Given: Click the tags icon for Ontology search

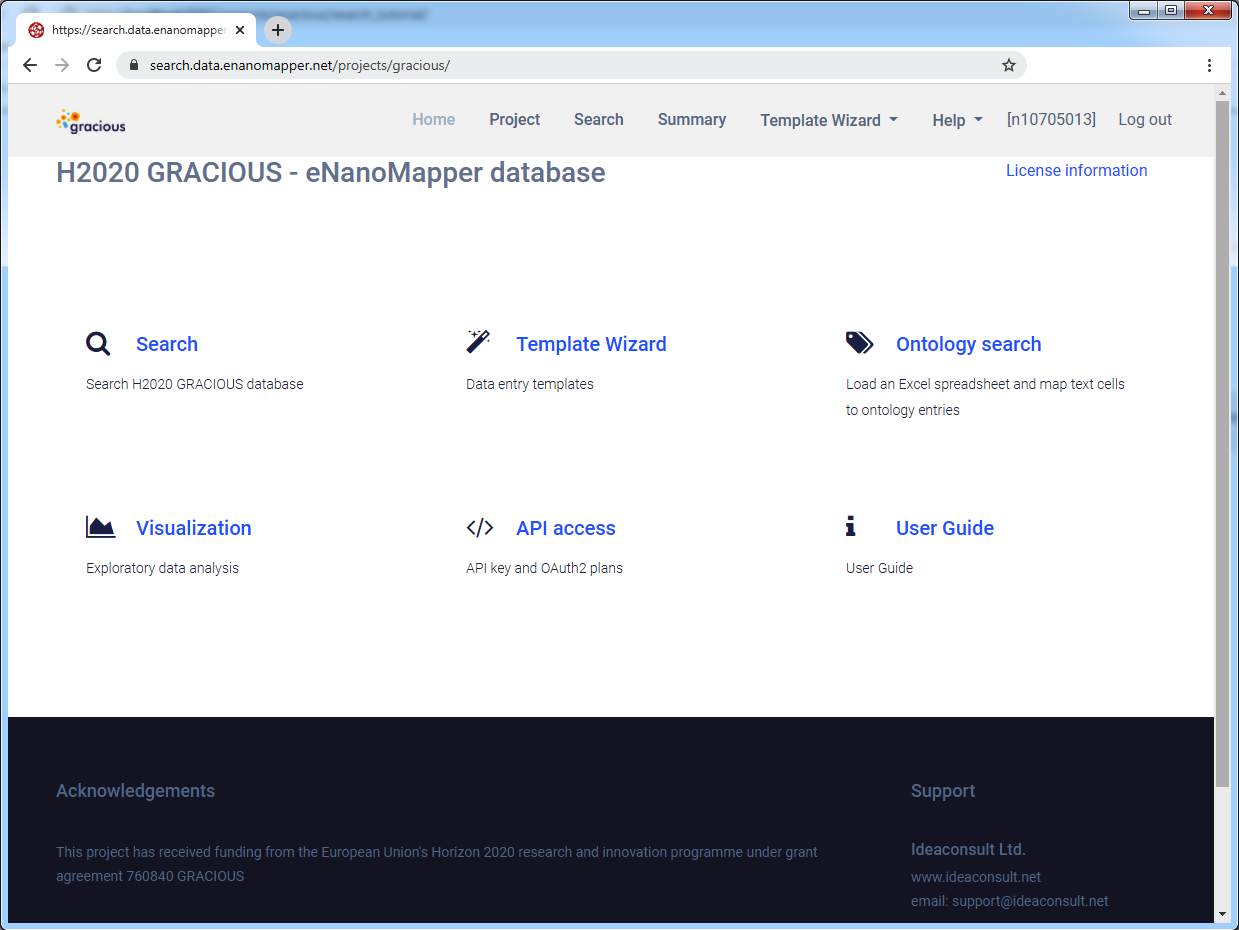Looking at the screenshot, I should [859, 343].
